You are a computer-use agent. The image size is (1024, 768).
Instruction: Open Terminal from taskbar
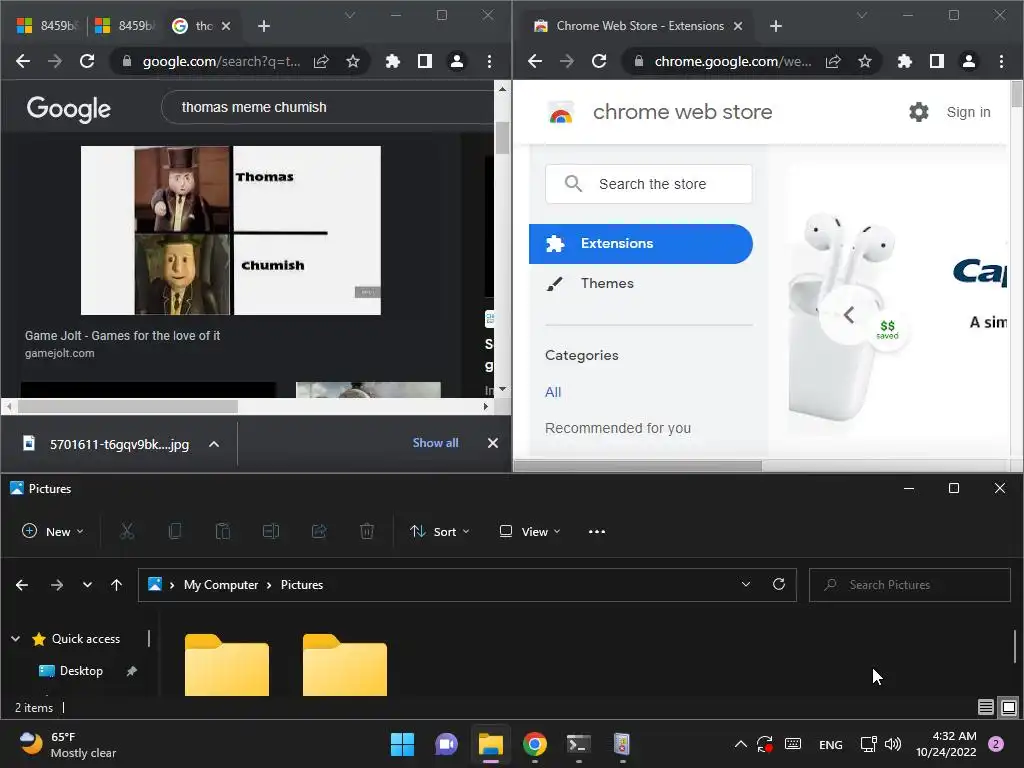(x=578, y=744)
